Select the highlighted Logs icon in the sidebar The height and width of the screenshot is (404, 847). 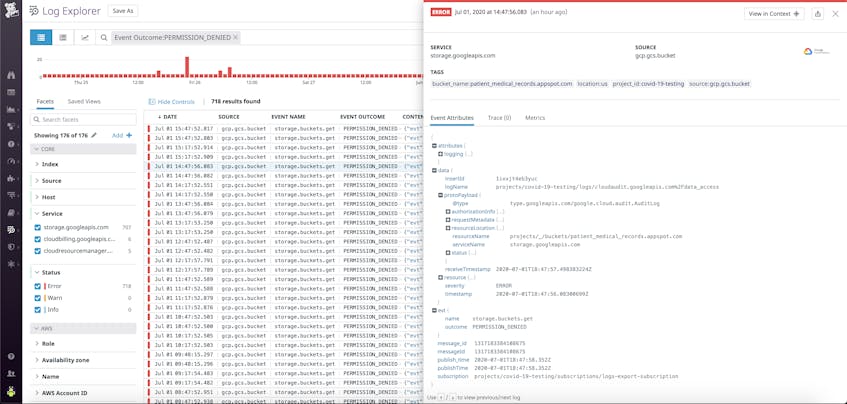(x=11, y=230)
